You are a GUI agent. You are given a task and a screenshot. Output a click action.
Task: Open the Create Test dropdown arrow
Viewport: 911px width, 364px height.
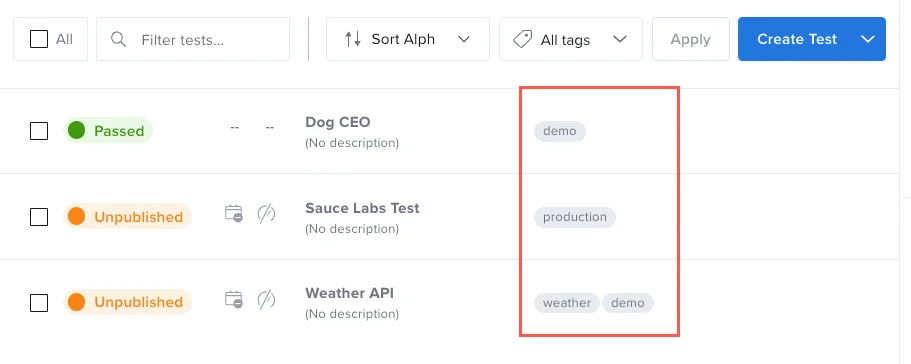(868, 39)
